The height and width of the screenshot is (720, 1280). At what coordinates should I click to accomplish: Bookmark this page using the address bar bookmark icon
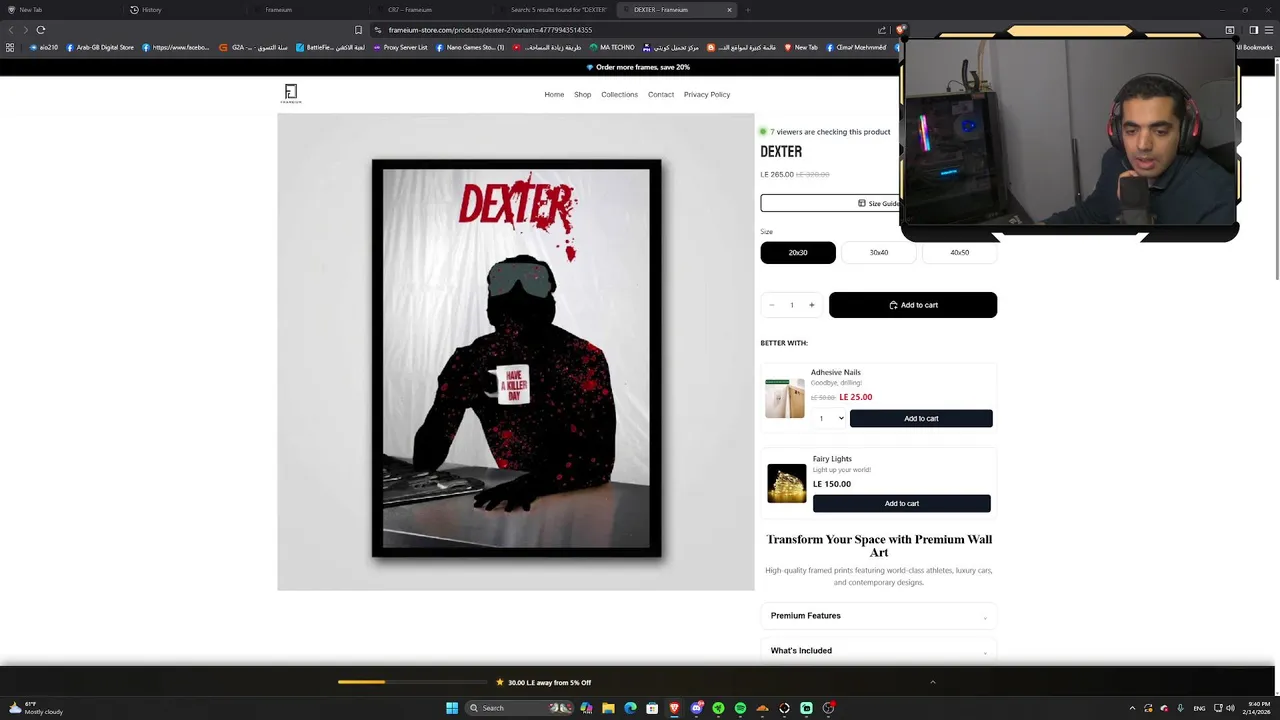pos(358,30)
